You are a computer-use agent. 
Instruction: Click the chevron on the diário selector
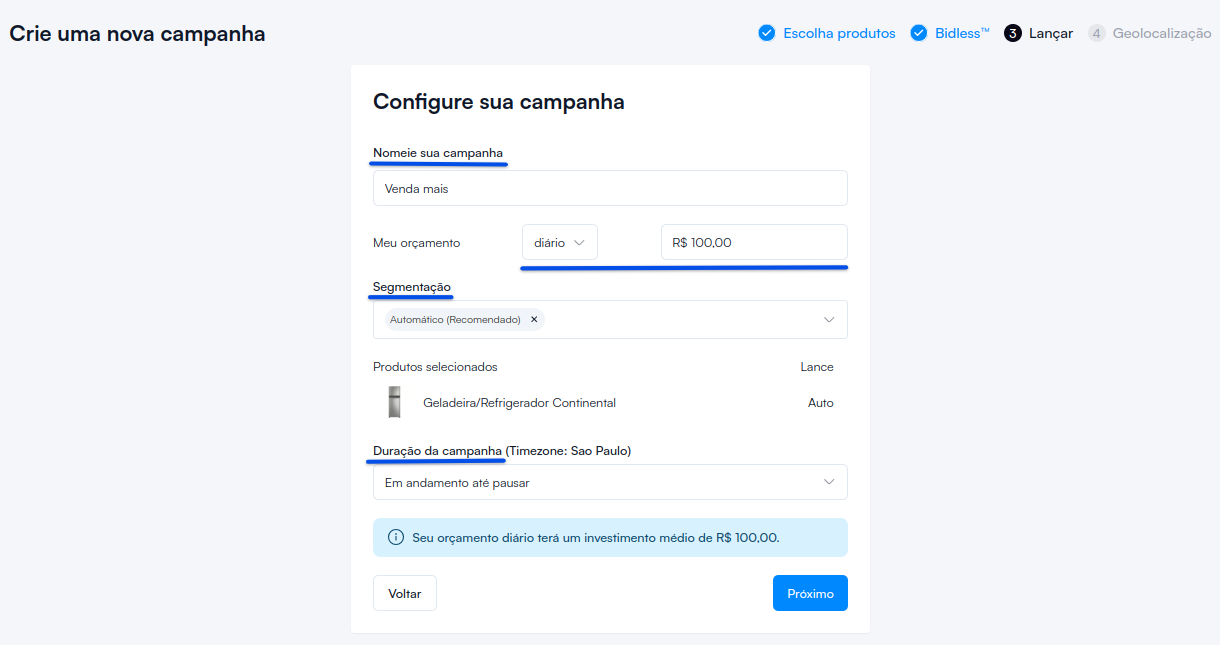tap(580, 241)
